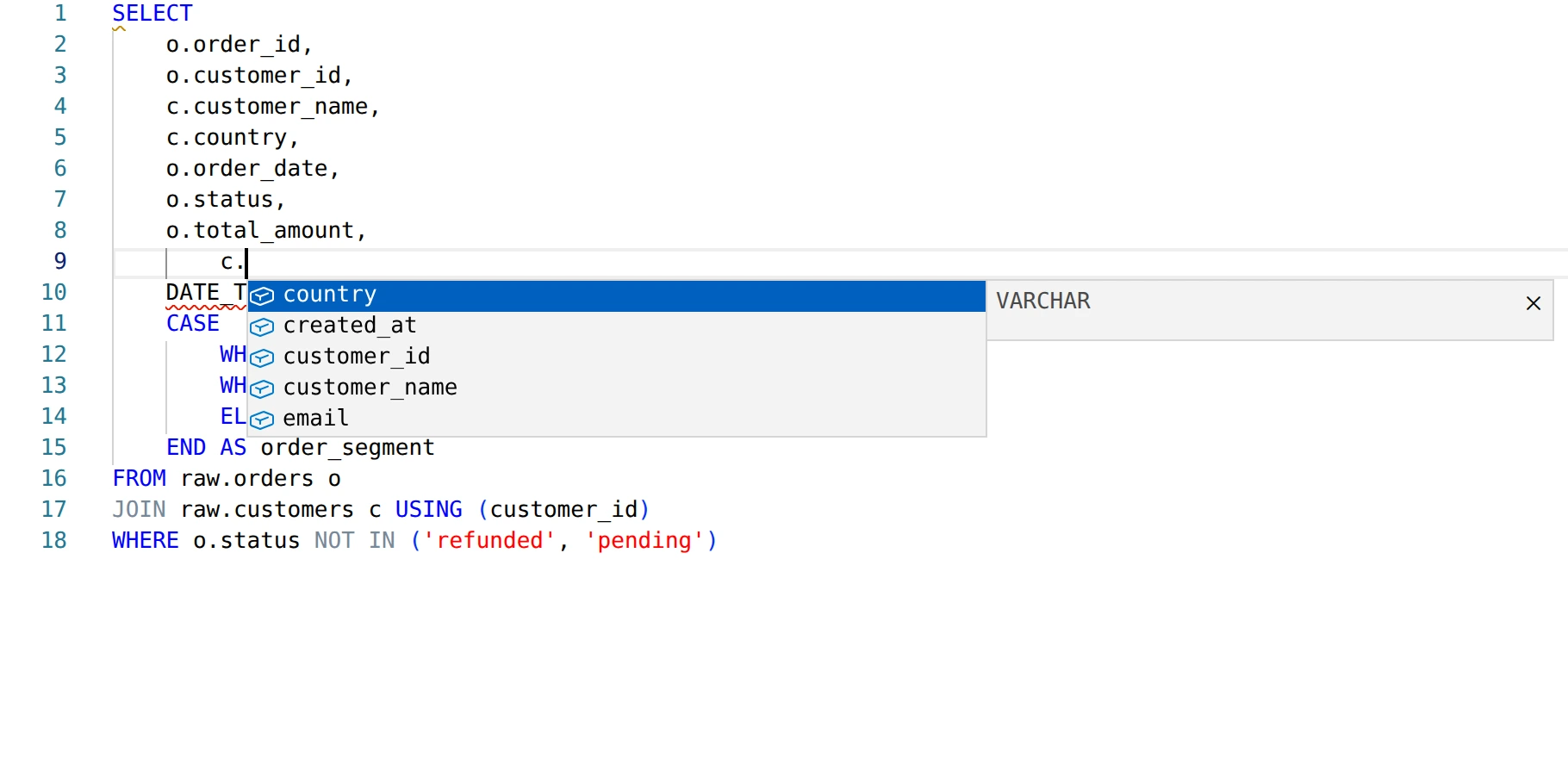The height and width of the screenshot is (758, 1568).
Task: Click the 'refunded' string literal
Action: pyautogui.click(x=490, y=540)
